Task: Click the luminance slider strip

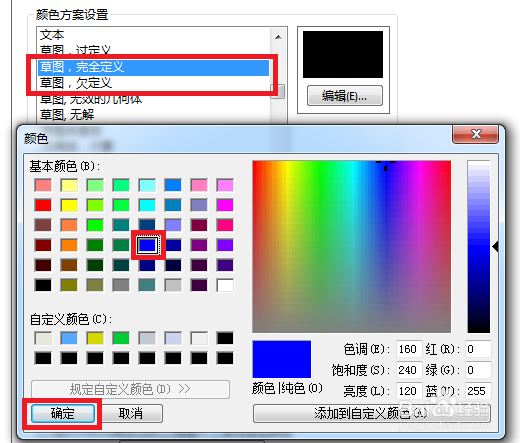Action: [x=479, y=247]
